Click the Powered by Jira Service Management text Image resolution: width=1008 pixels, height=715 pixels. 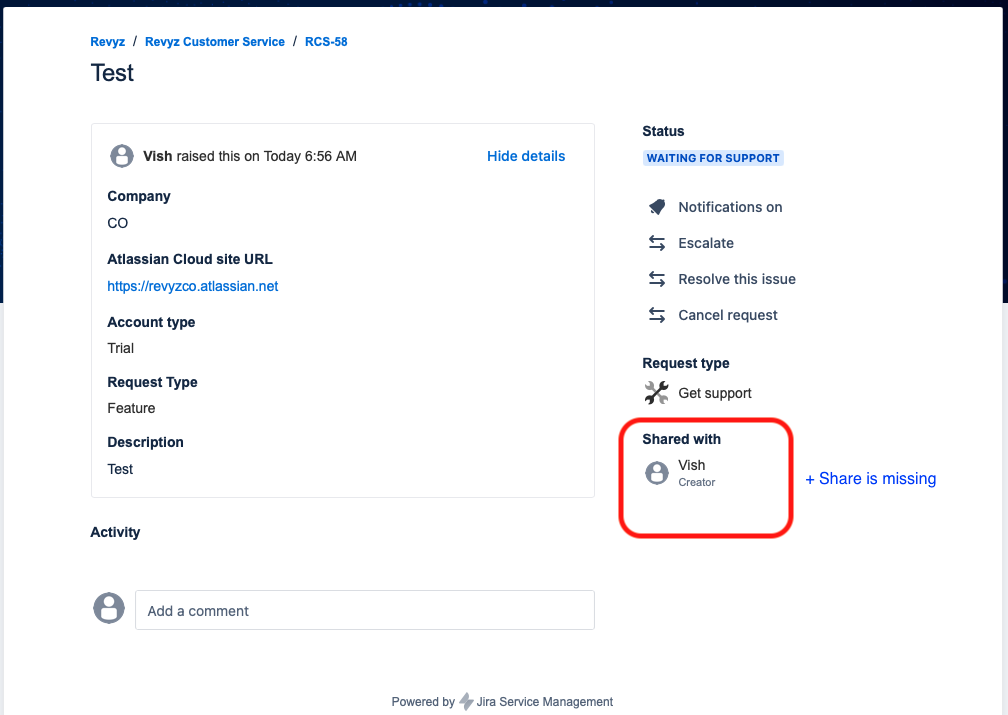(x=502, y=701)
